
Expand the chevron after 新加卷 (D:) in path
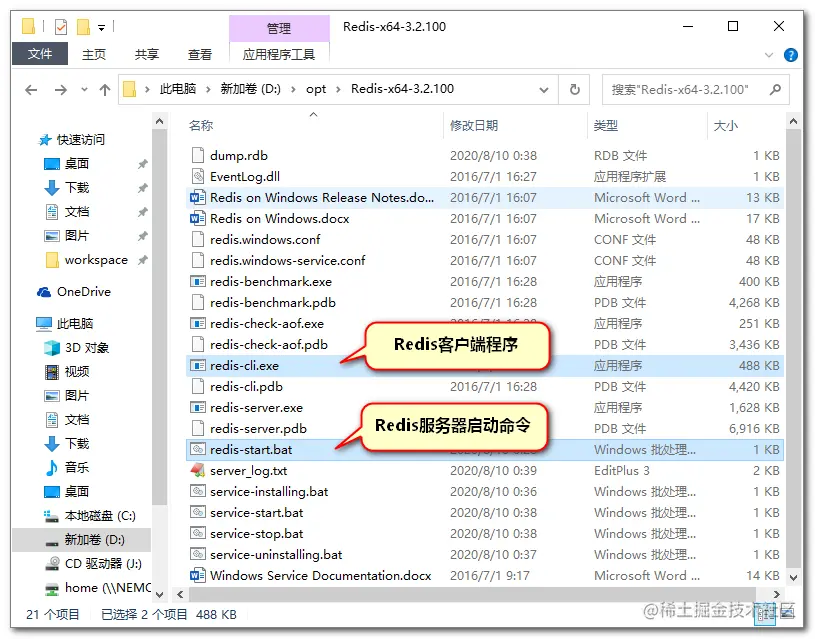click(293, 89)
